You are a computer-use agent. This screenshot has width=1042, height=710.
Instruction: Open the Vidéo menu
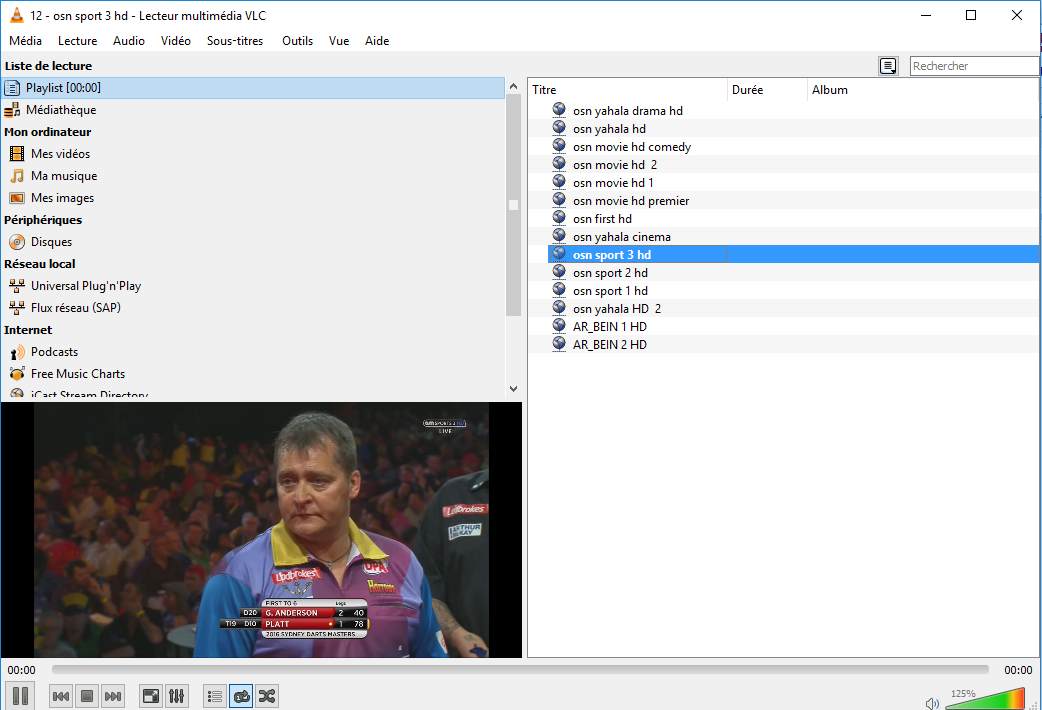click(175, 41)
